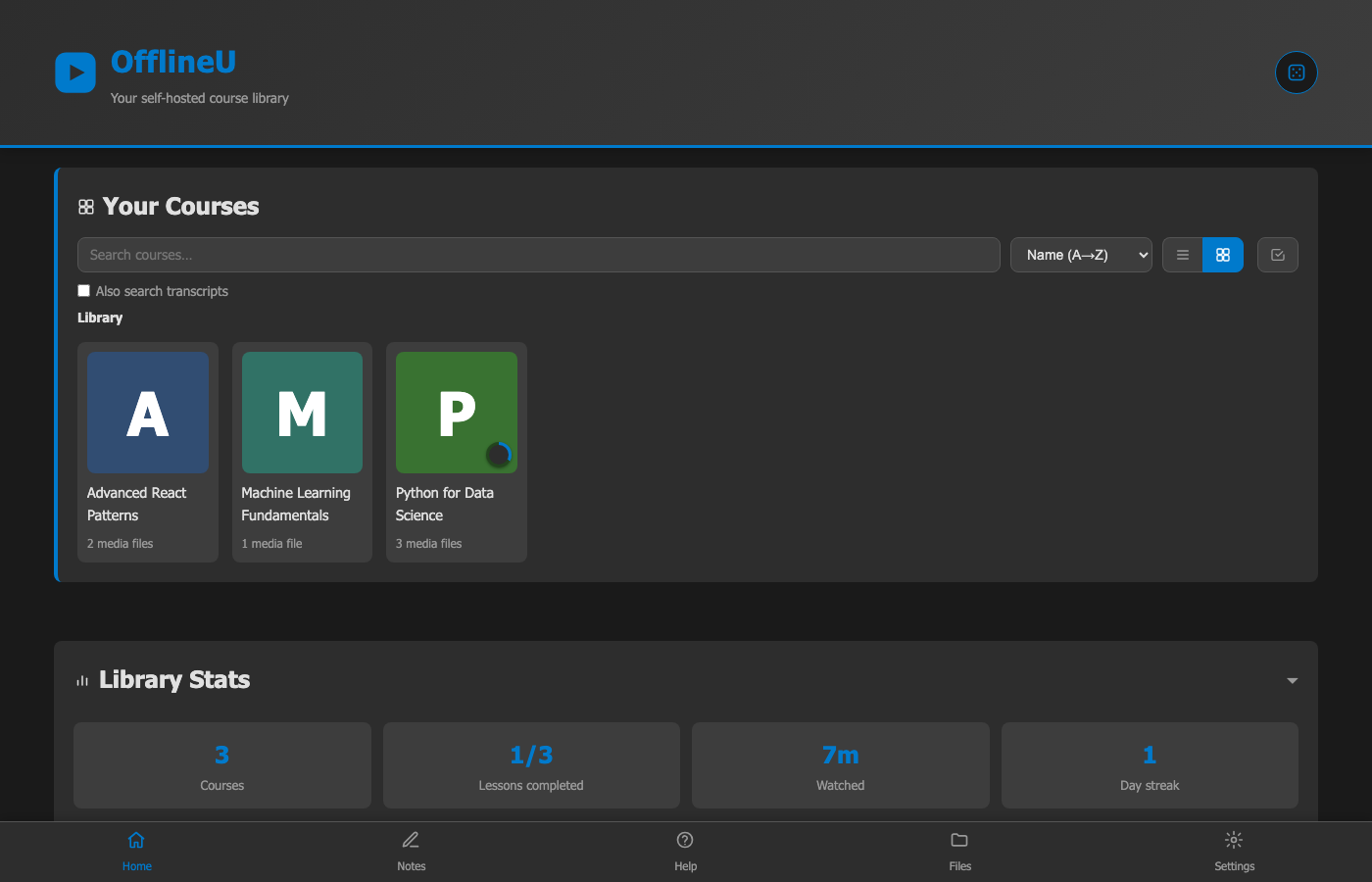Click 'Your self-hosted course library' tagline
Image resolution: width=1372 pixels, height=882 pixels.
(200, 98)
